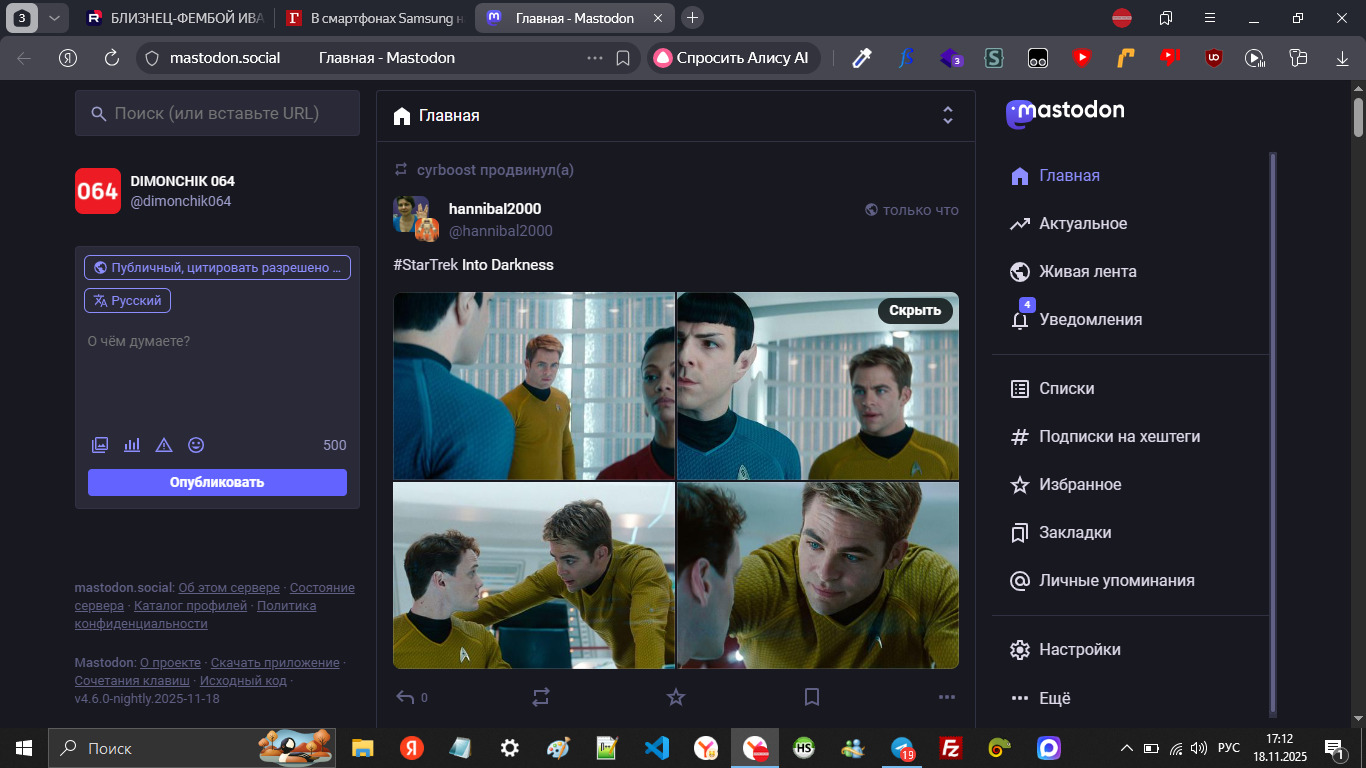
Task: Favorite the post with the star icon
Action: tap(676, 697)
